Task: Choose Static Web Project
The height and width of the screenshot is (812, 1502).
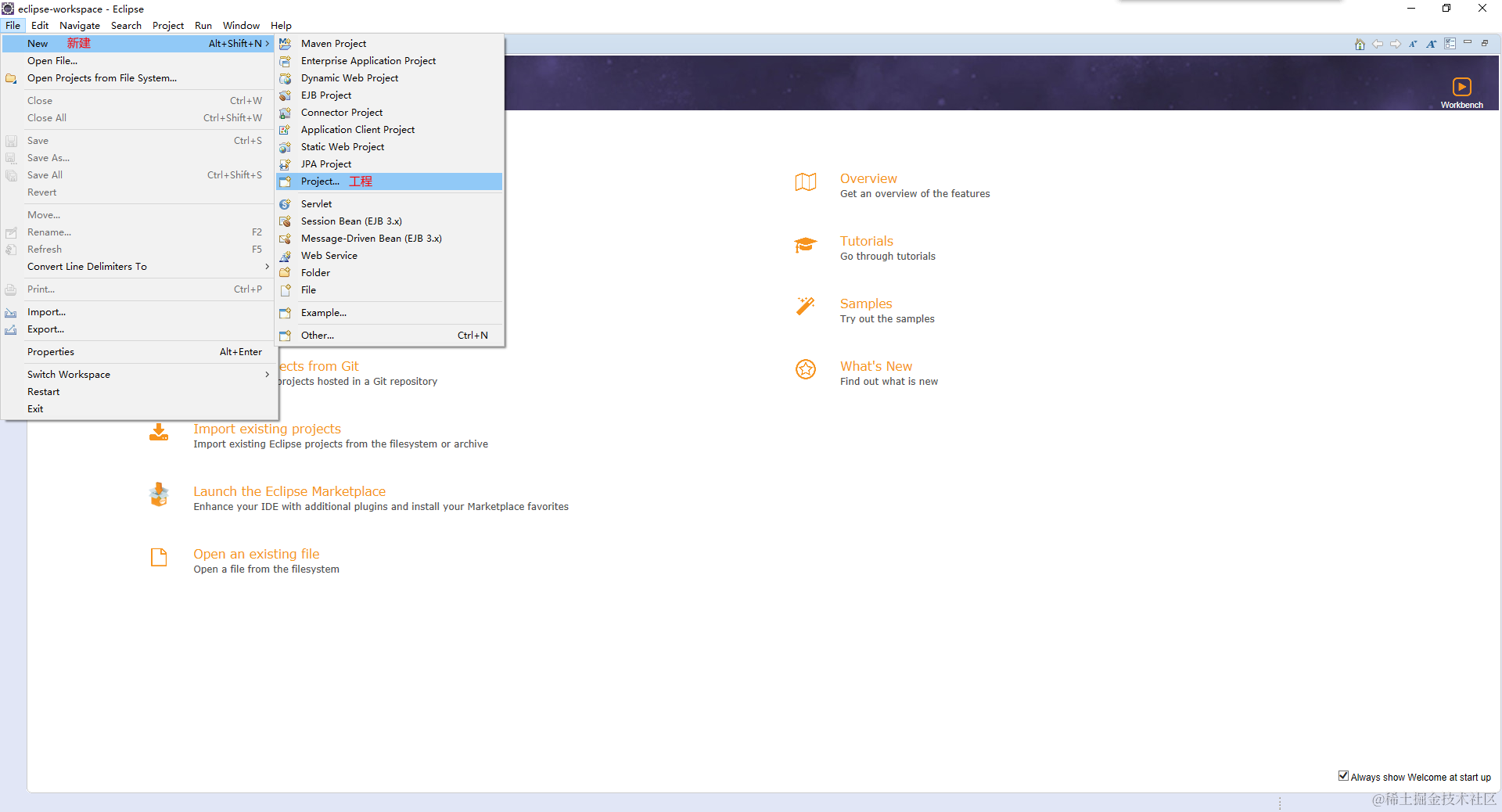Action: click(390, 147)
